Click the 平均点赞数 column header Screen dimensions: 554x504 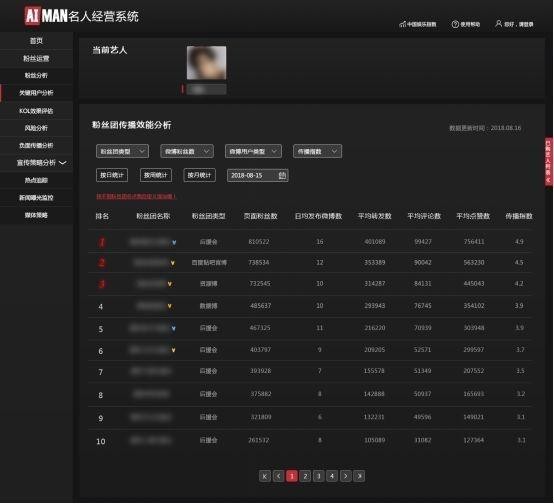(x=473, y=216)
